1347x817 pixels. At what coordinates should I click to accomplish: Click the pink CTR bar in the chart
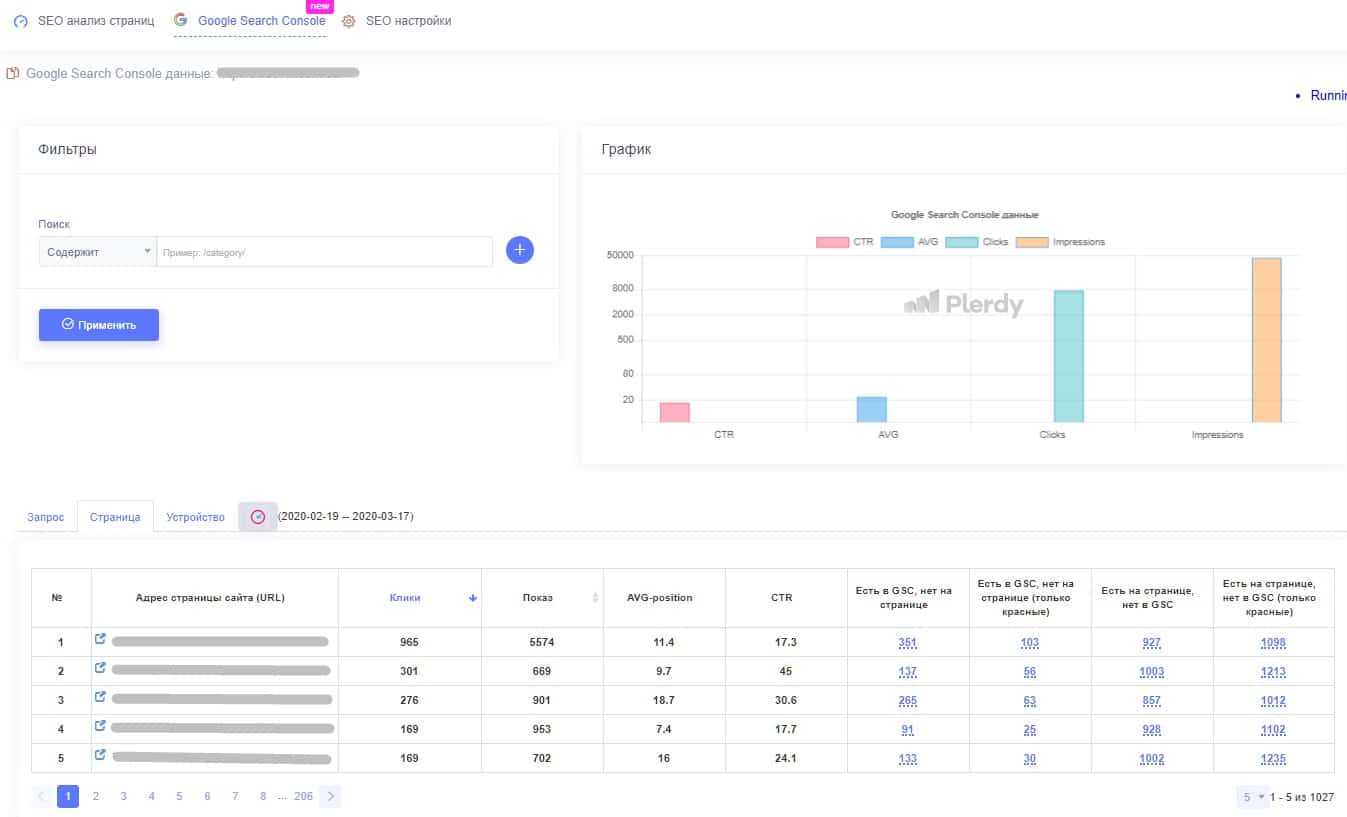675,412
